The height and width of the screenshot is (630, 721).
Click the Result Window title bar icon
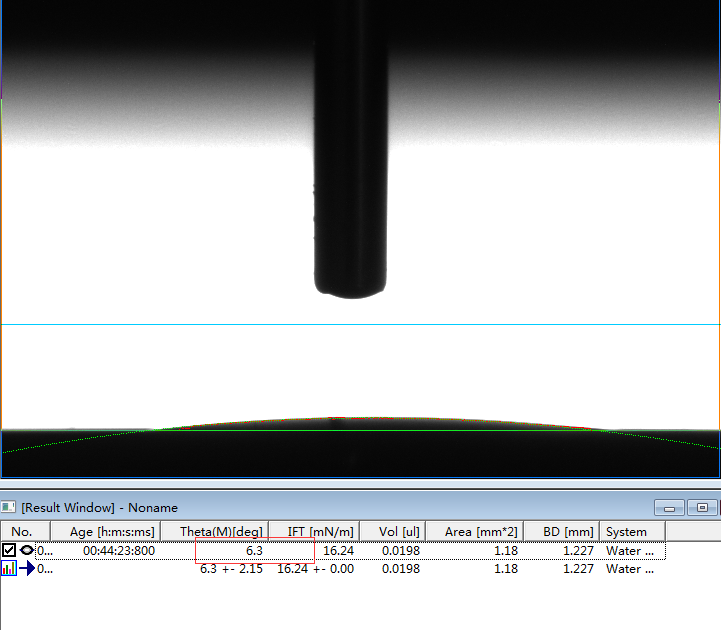point(9,508)
